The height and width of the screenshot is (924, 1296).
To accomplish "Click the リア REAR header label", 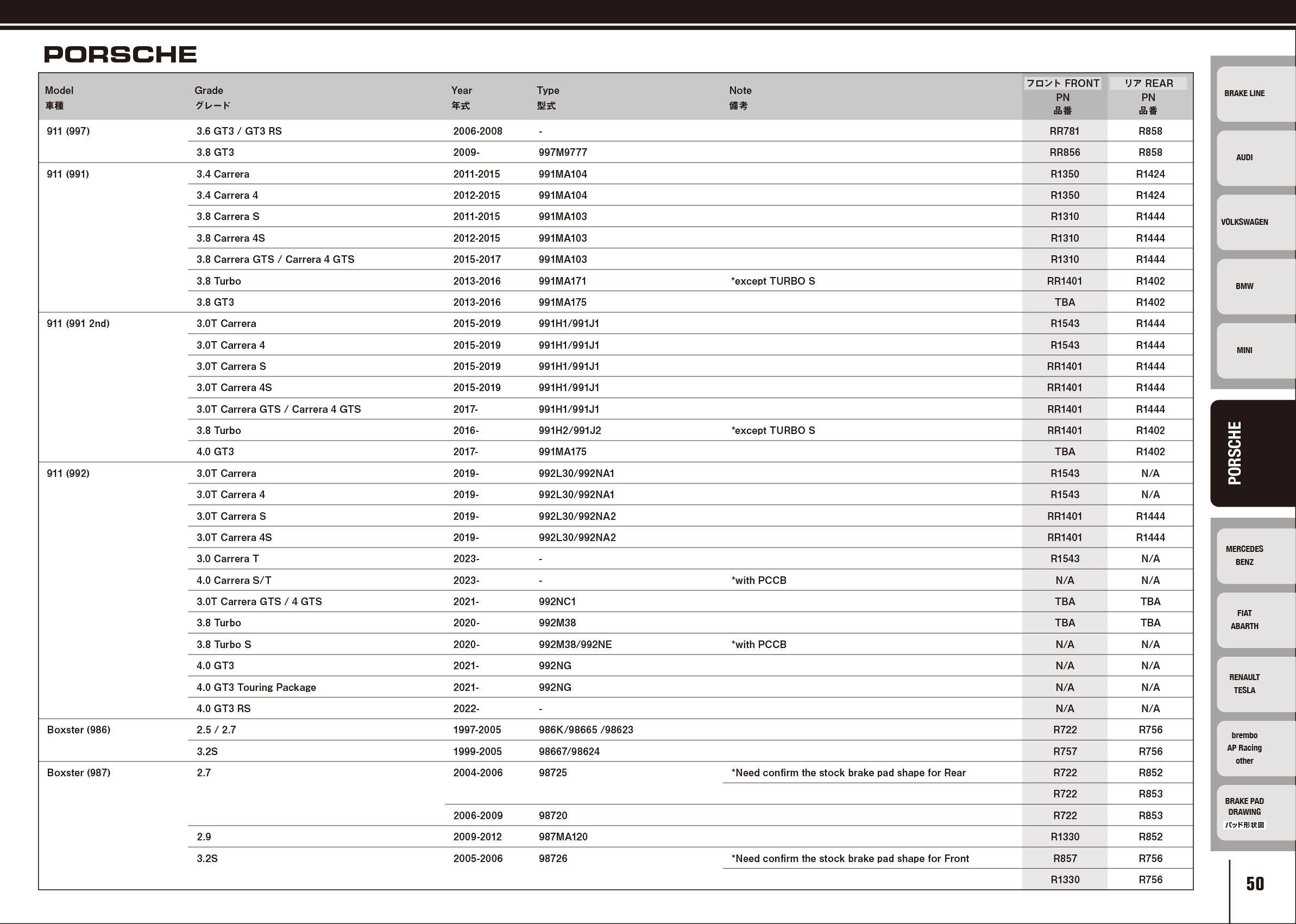I will click(1148, 84).
